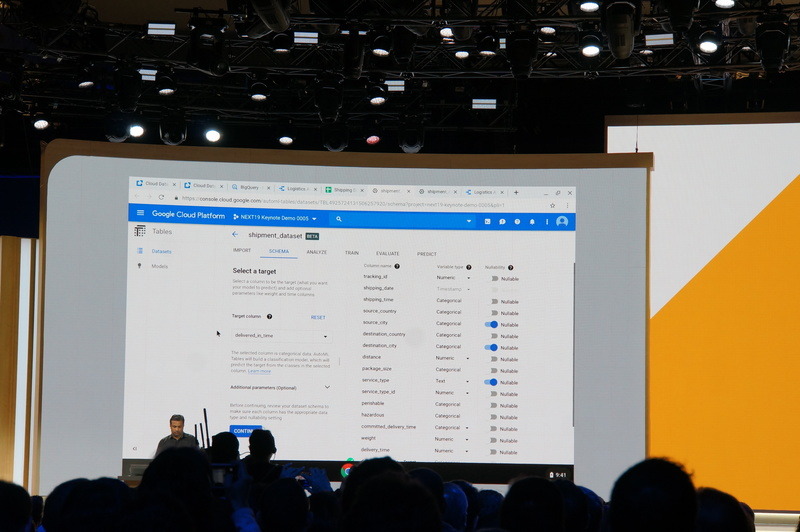This screenshot has width=800, height=532.
Task: Click the Chrome icon on the shelf
Action: pos(347,469)
